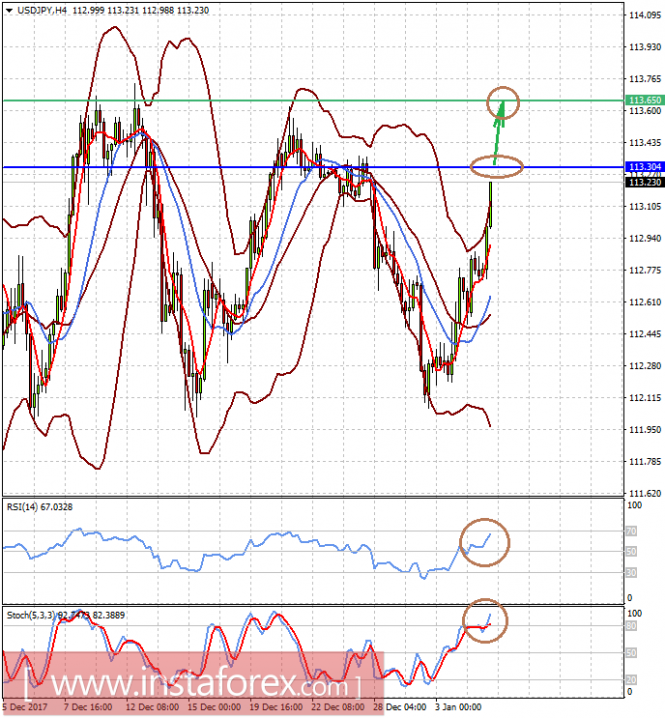665x718 pixels.
Task: Click the brown ellipse on the blue line
Action: click(x=494, y=167)
